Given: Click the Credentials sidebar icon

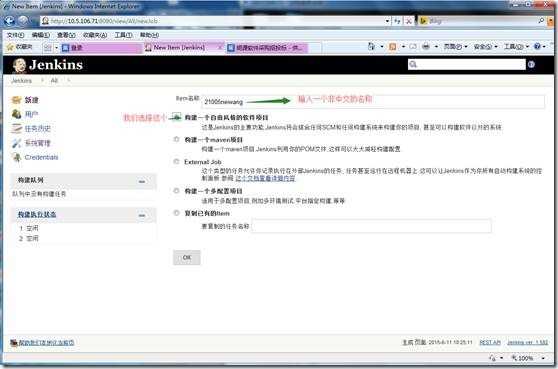Looking at the screenshot, I should (16, 157).
